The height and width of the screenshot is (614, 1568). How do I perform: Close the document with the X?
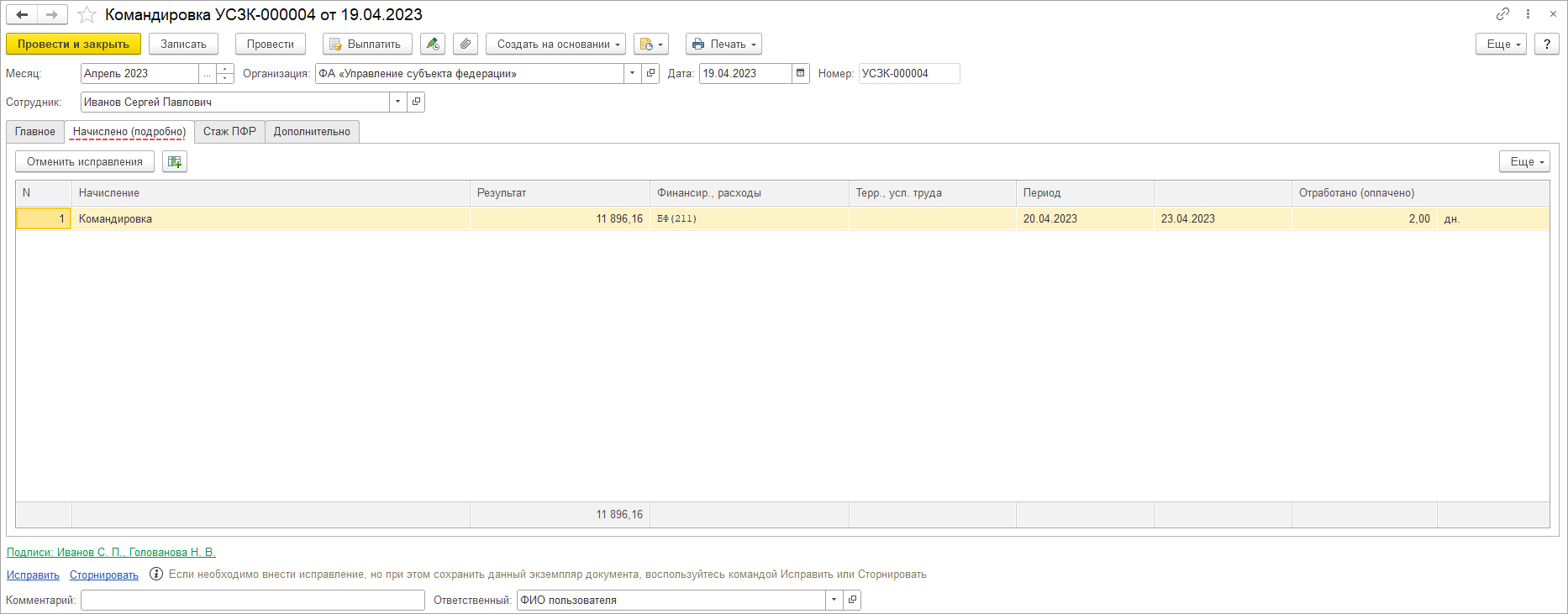coord(1553,13)
